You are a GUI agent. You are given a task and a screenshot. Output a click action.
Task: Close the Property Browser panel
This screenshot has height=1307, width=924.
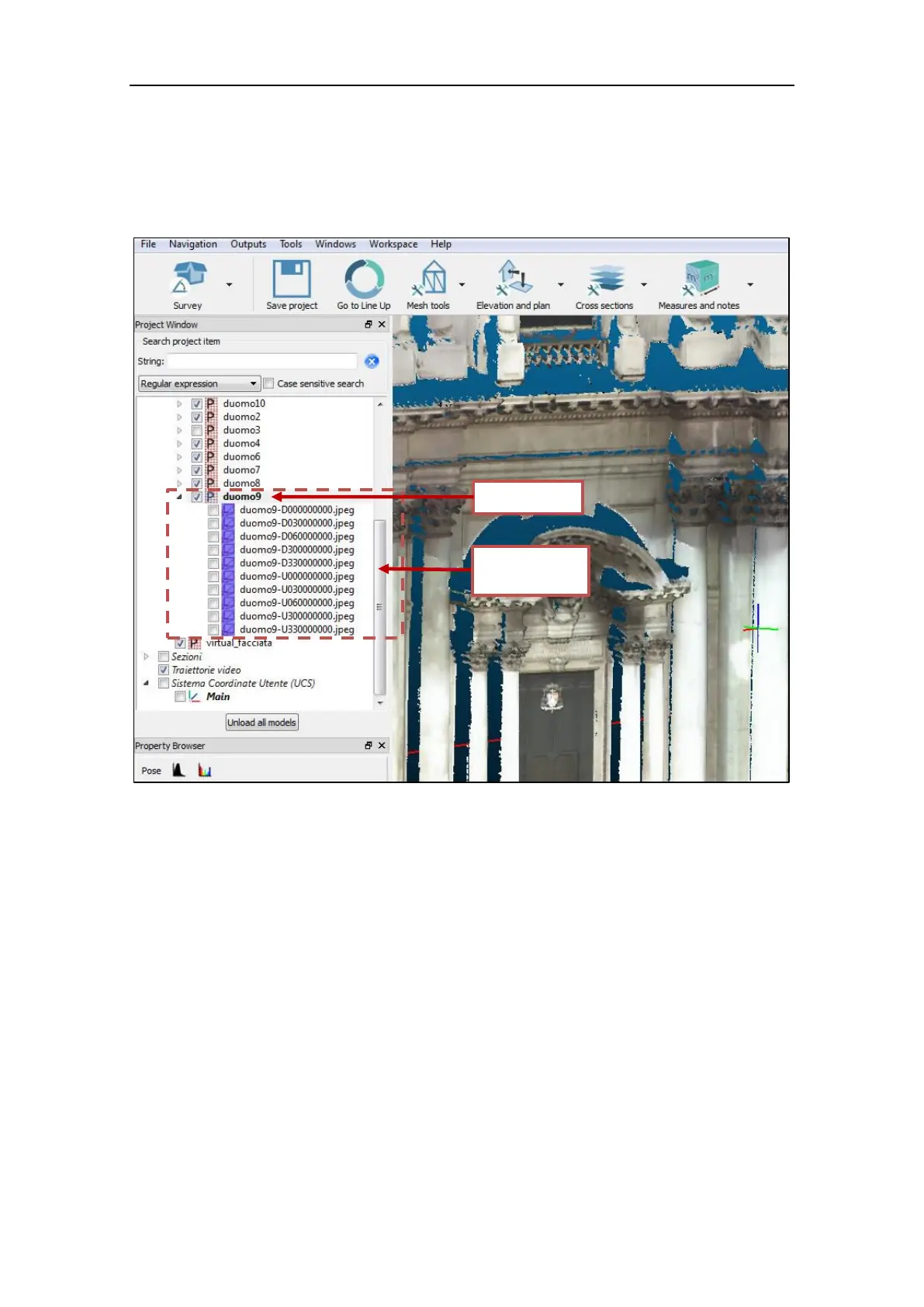pos(382,745)
